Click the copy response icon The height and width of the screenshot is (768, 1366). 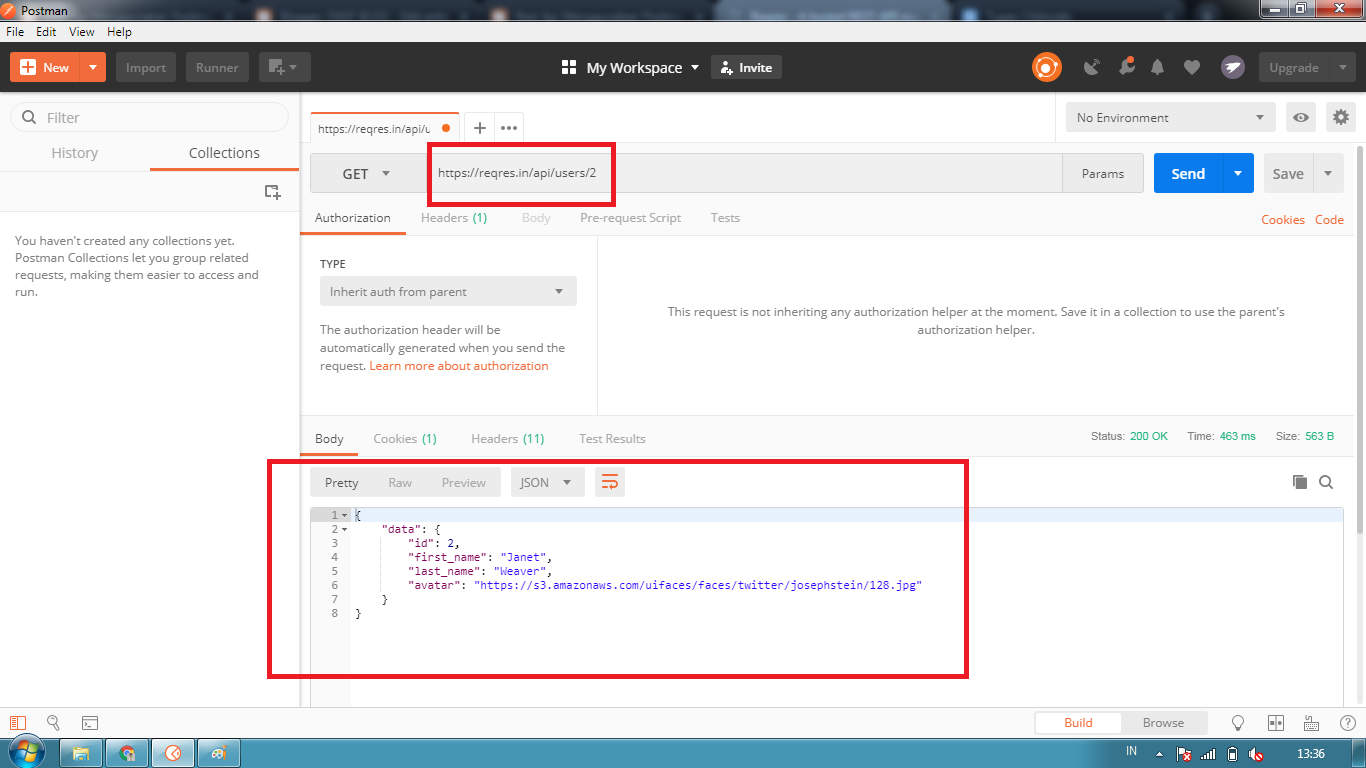click(1300, 482)
